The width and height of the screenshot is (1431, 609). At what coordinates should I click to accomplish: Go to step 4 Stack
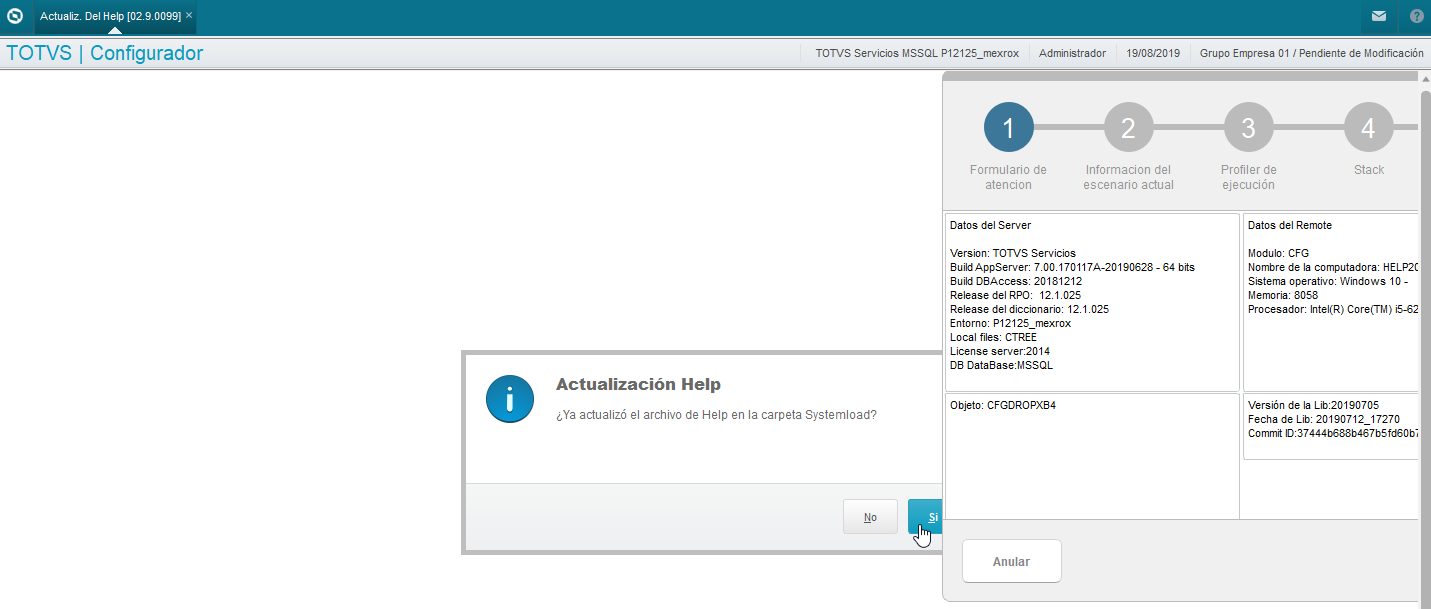1368,128
